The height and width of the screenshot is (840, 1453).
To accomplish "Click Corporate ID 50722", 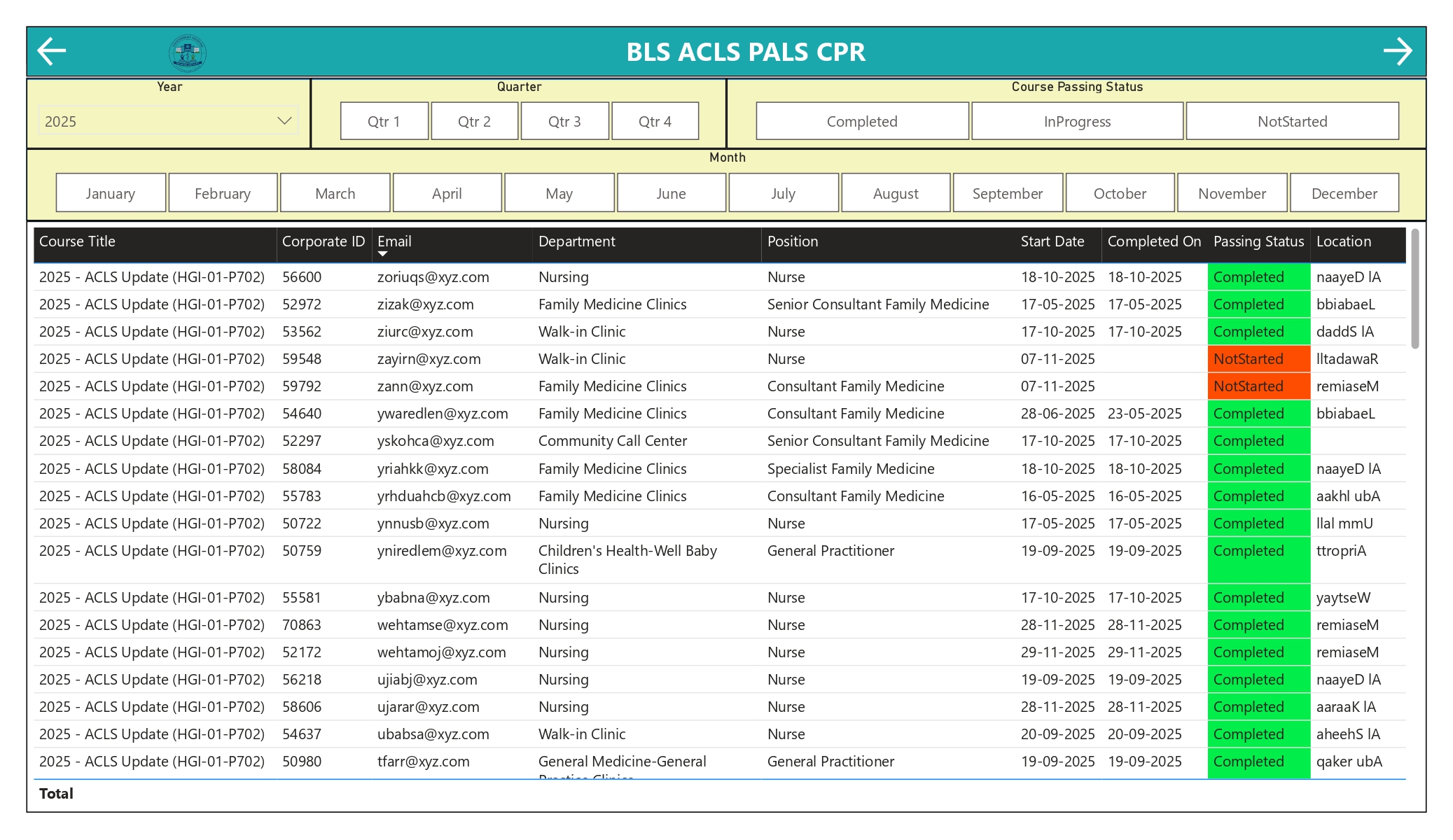I will [x=302, y=524].
